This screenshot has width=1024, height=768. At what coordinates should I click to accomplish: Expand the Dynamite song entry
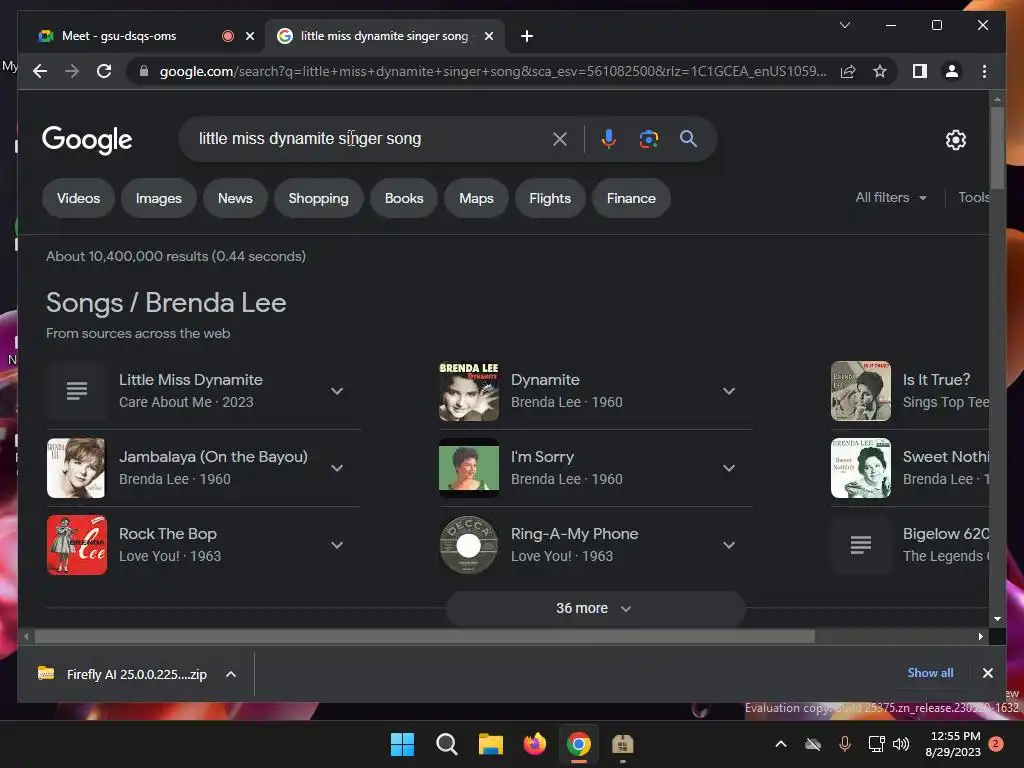(729, 391)
